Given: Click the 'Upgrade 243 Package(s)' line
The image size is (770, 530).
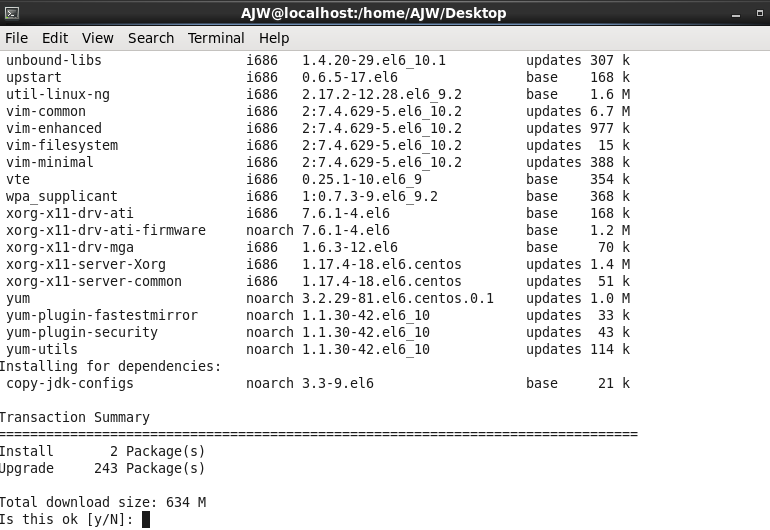Looking at the screenshot, I should pyautogui.click(x=102, y=469).
